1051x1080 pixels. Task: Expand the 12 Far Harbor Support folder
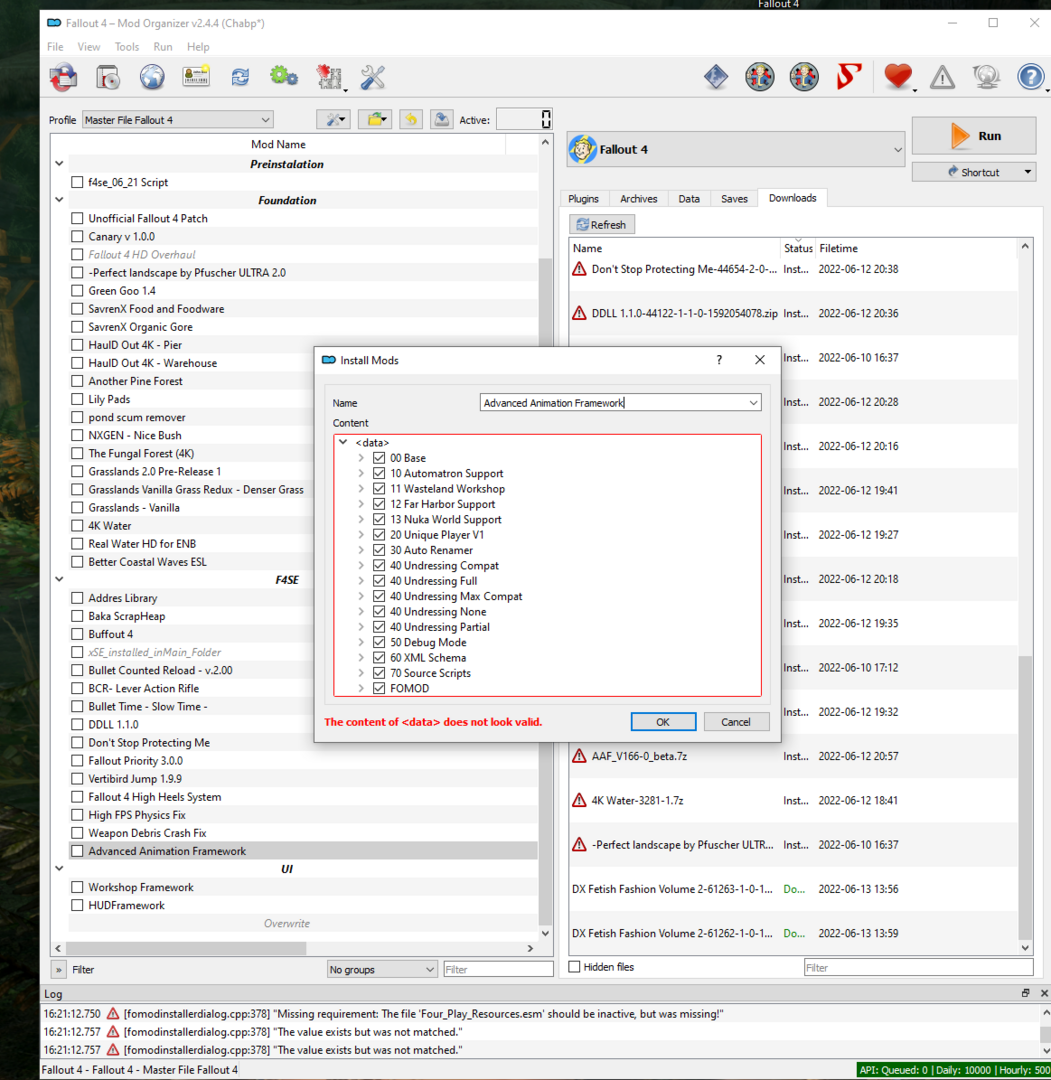pyautogui.click(x=361, y=504)
